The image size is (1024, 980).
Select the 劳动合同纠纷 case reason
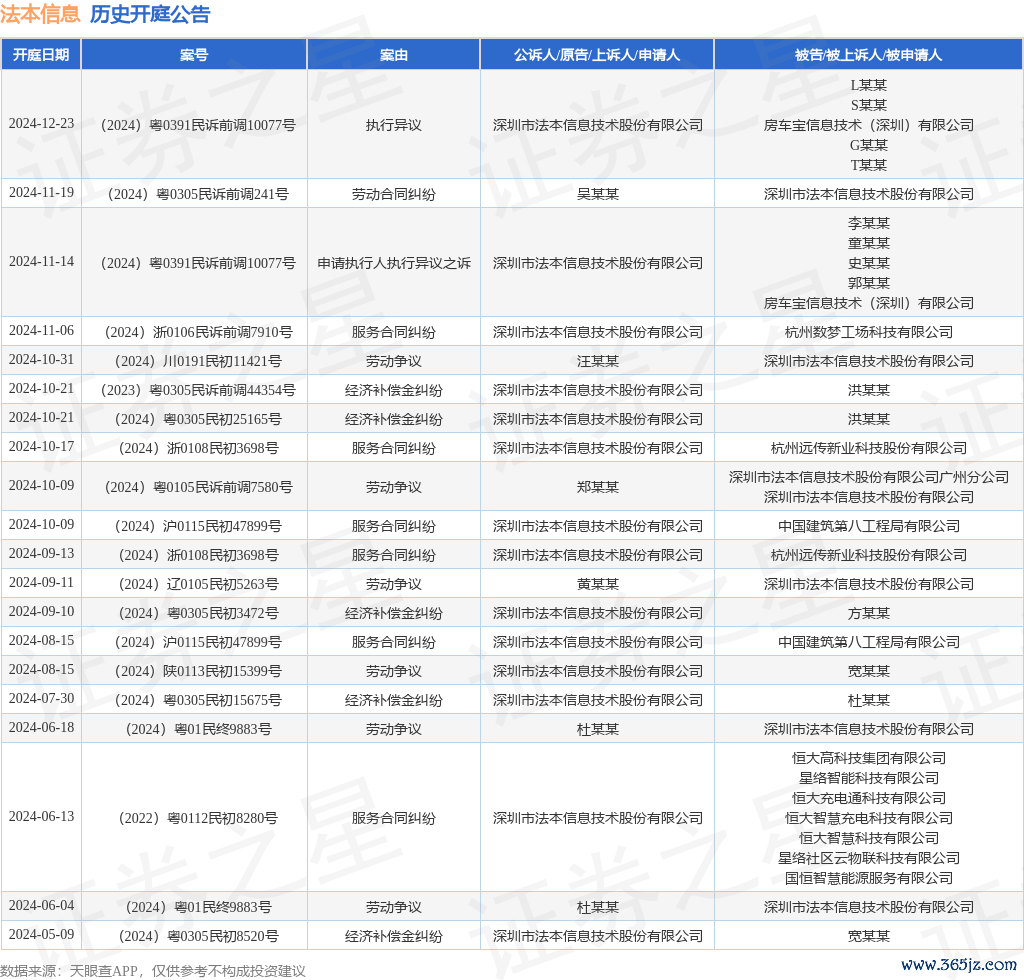394,194
